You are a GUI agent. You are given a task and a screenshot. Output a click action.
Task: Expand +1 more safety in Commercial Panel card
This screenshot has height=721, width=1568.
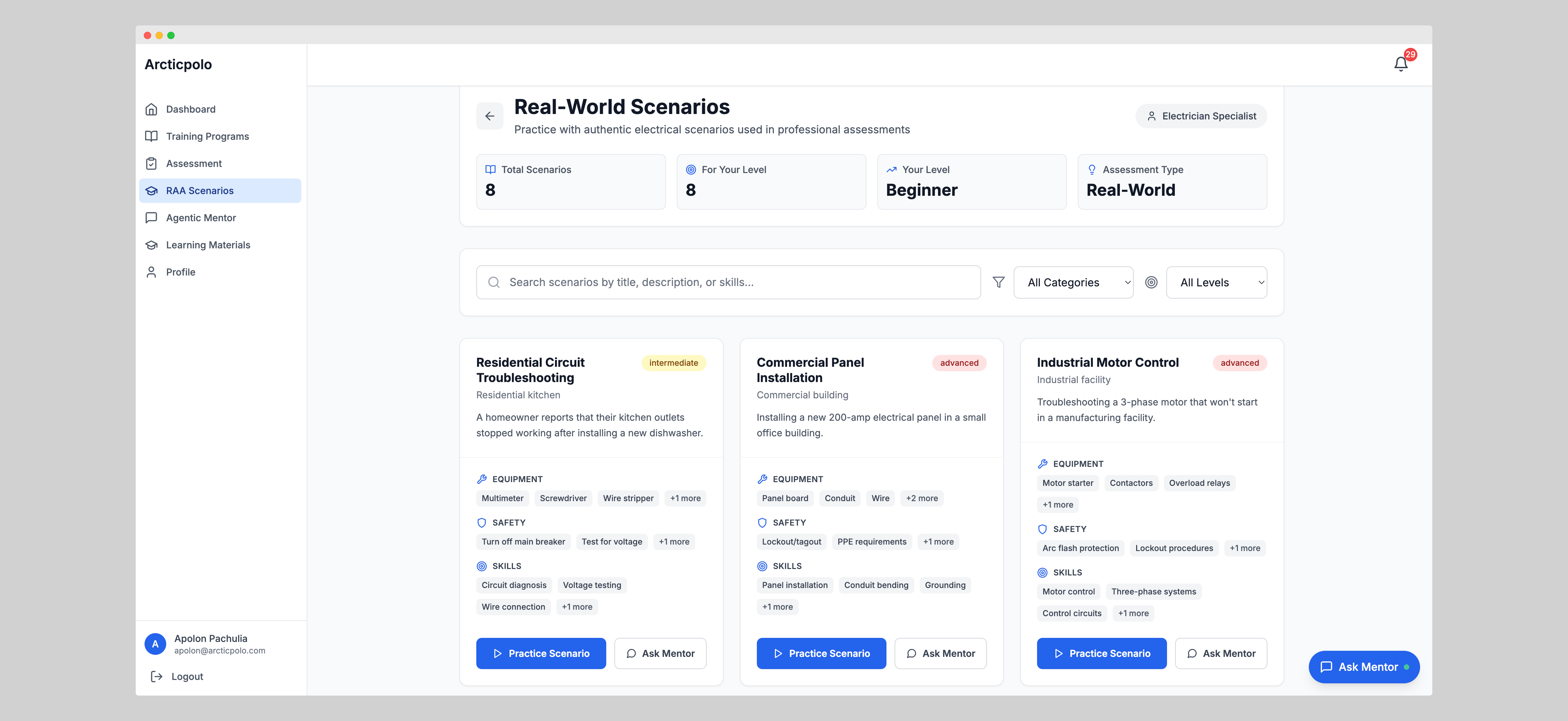(x=938, y=542)
